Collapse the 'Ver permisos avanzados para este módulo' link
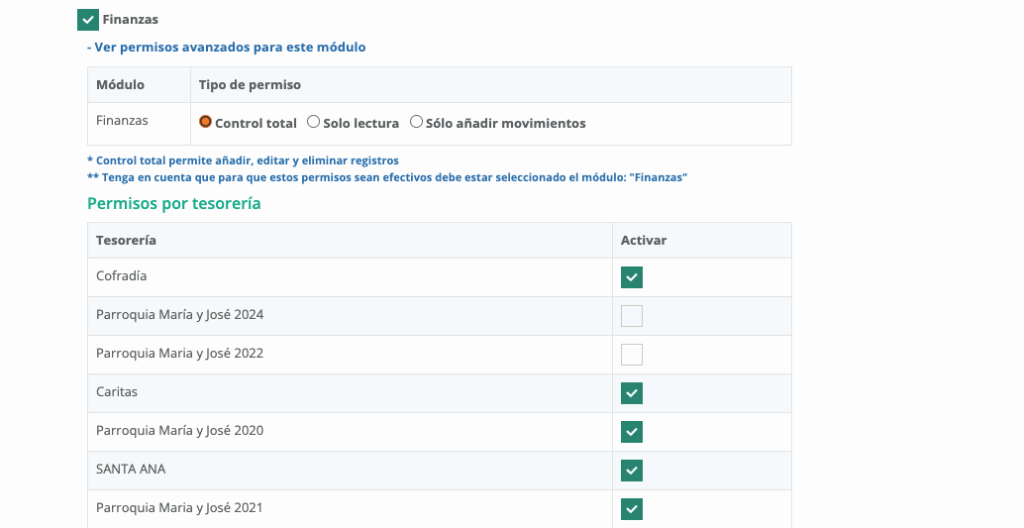1024x528 pixels. pos(226,47)
